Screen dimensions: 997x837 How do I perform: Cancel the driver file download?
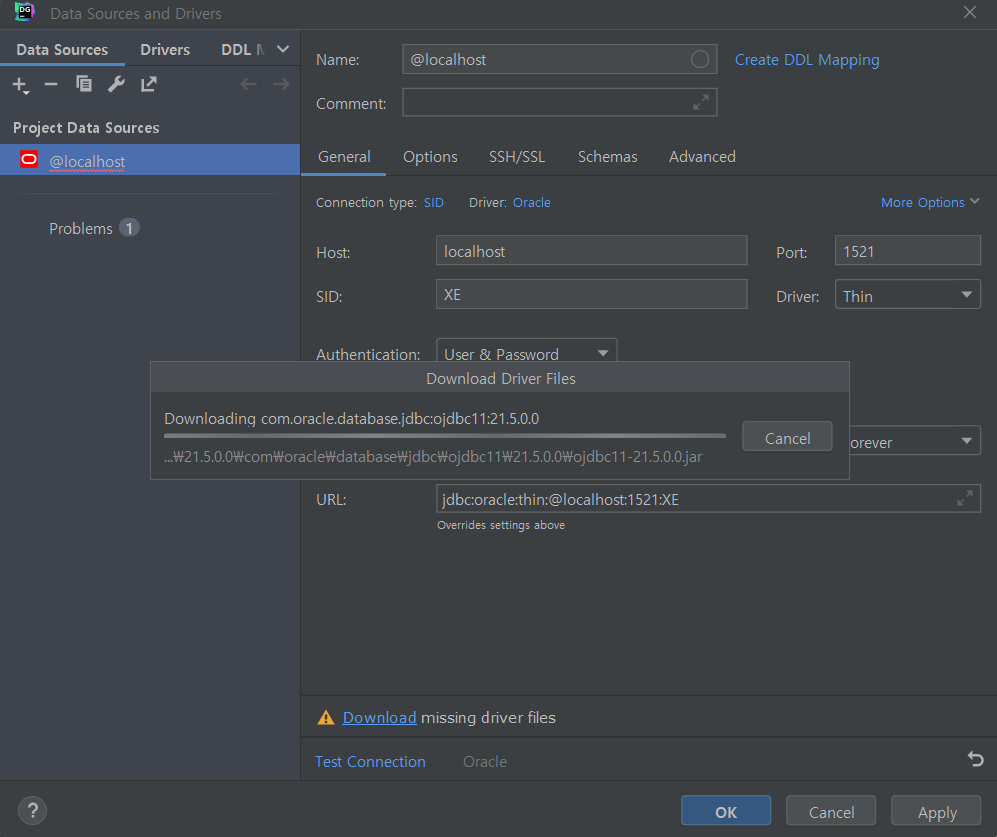point(787,438)
